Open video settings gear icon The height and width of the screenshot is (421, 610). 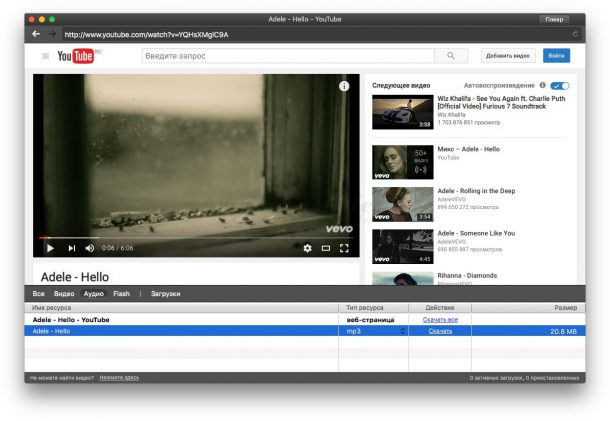tap(307, 248)
